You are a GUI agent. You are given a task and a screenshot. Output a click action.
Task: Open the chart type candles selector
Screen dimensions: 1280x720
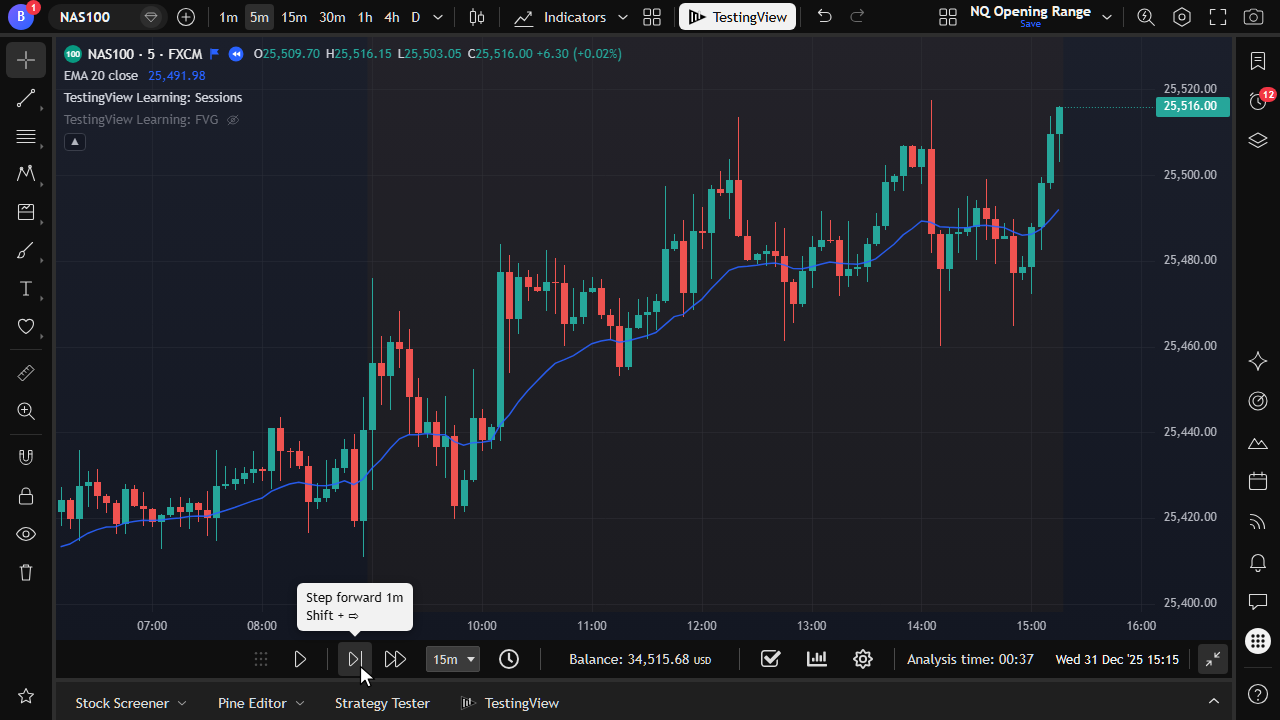[x=477, y=17]
